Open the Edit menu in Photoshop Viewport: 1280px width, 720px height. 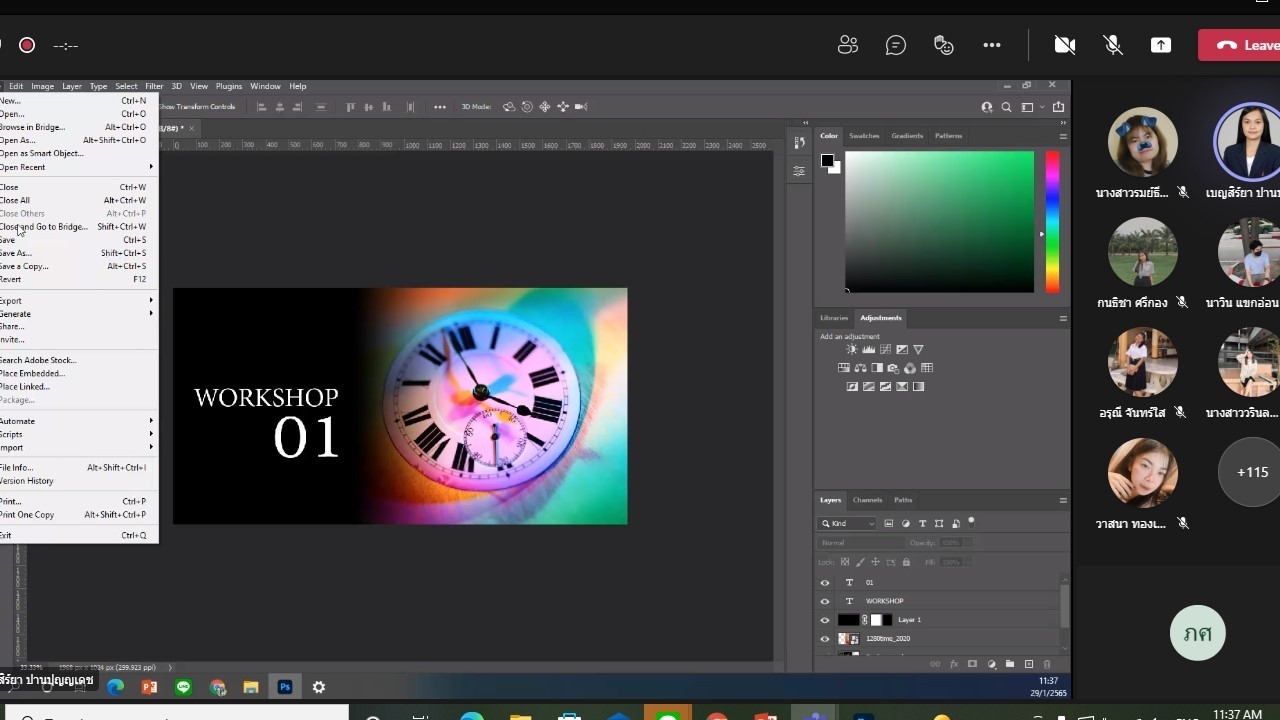[16, 86]
